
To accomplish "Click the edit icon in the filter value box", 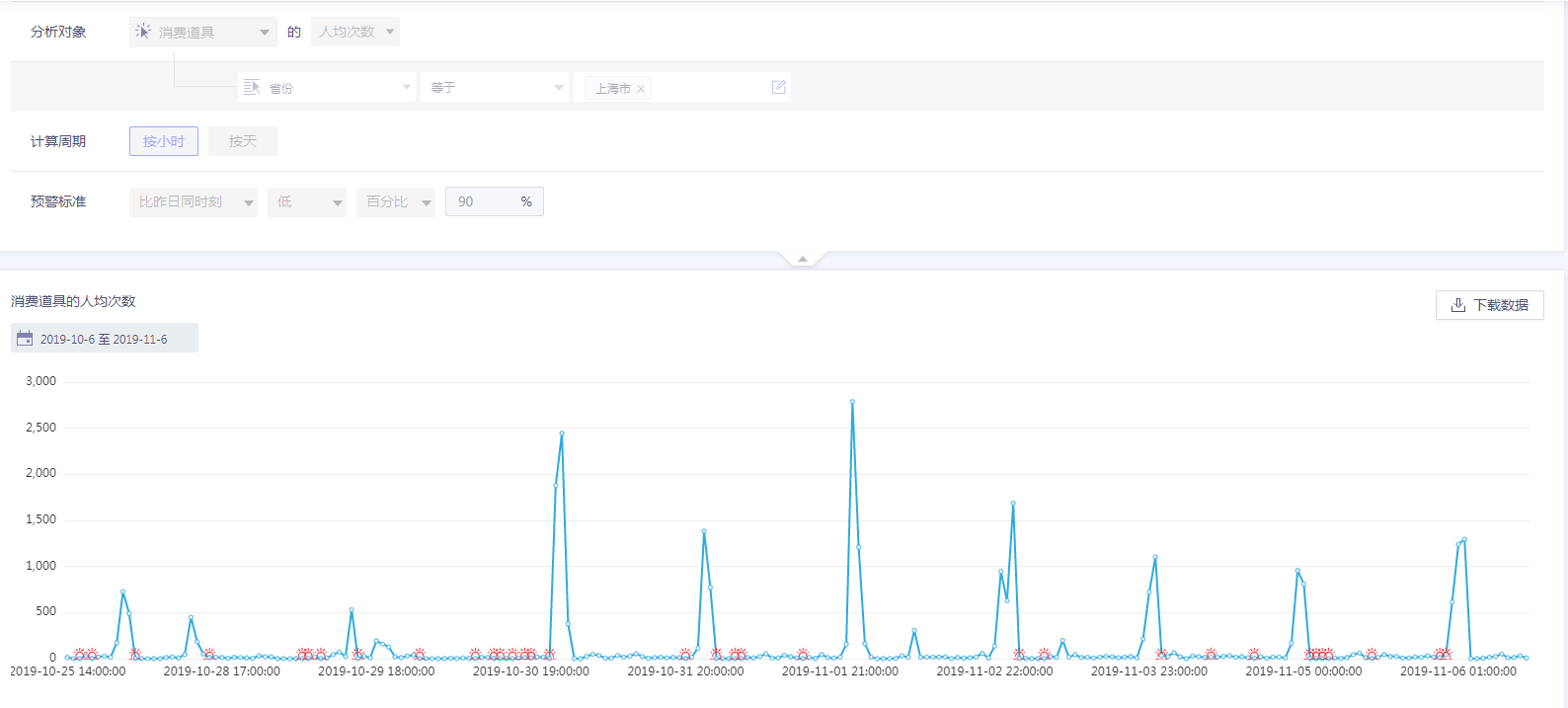I will click(778, 87).
